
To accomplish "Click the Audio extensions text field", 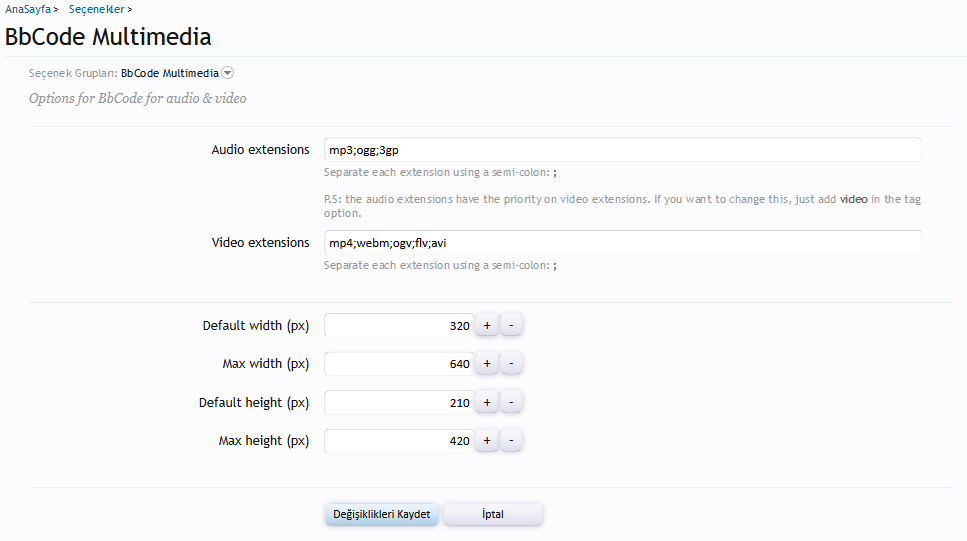I will (622, 150).
